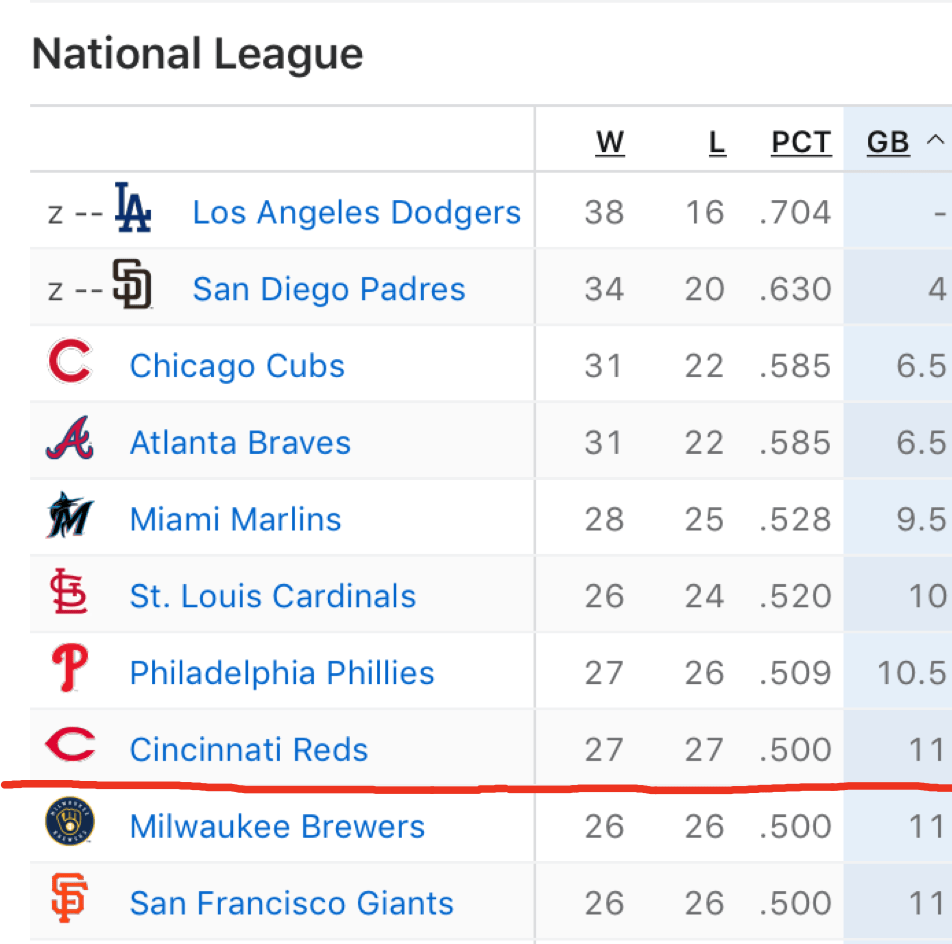The width and height of the screenshot is (952, 944).
Task: Click the St. Louis Cardinals logo icon
Action: 69,593
